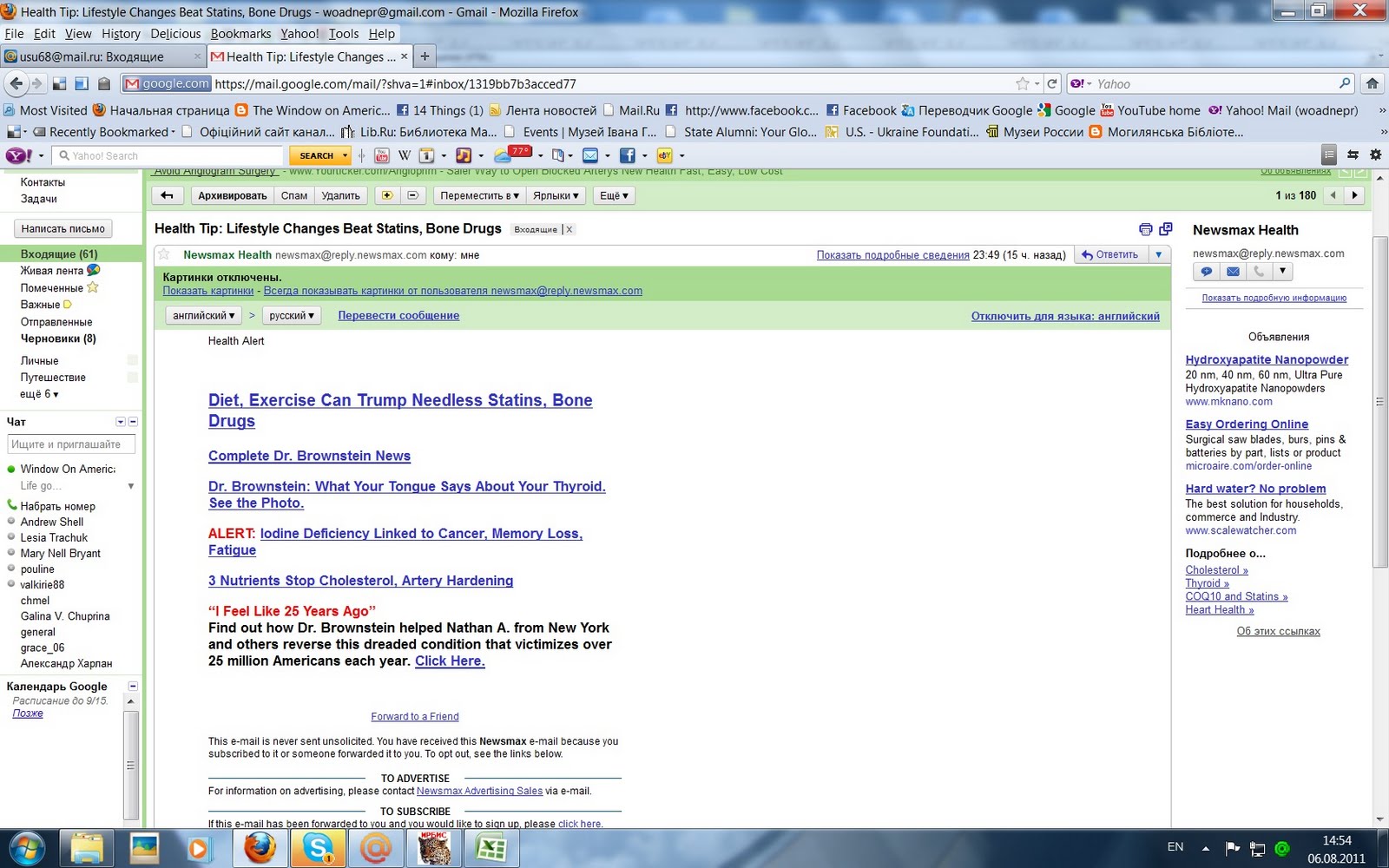Viewport: 1389px width, 868px height.
Task: Click the Написать письмо compose button
Action: pyautogui.click(x=63, y=229)
